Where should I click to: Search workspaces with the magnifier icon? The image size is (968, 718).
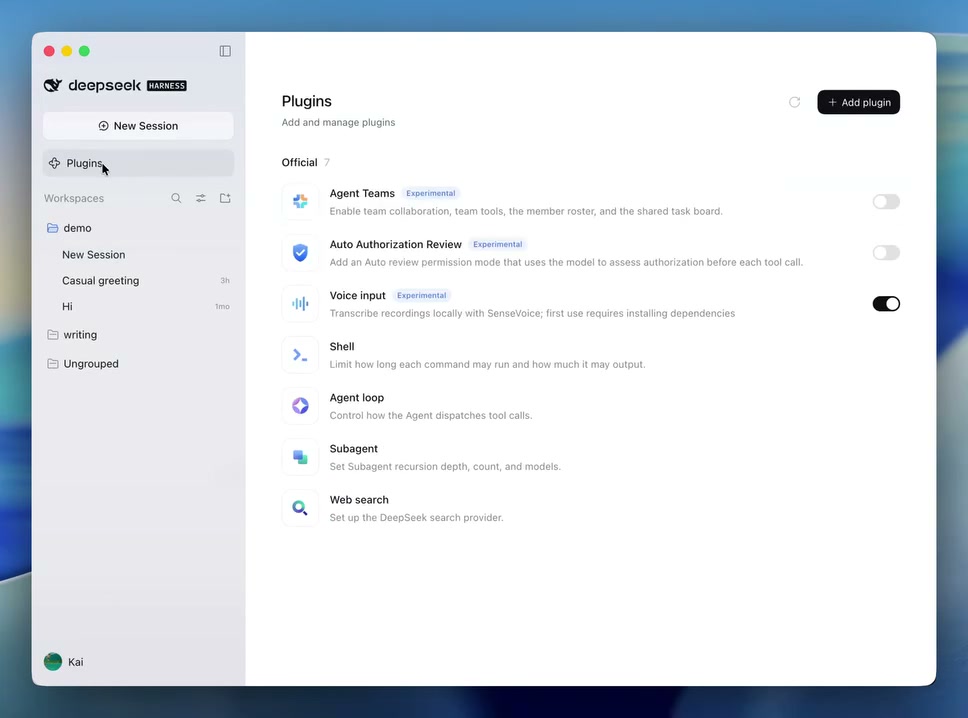pos(177,198)
